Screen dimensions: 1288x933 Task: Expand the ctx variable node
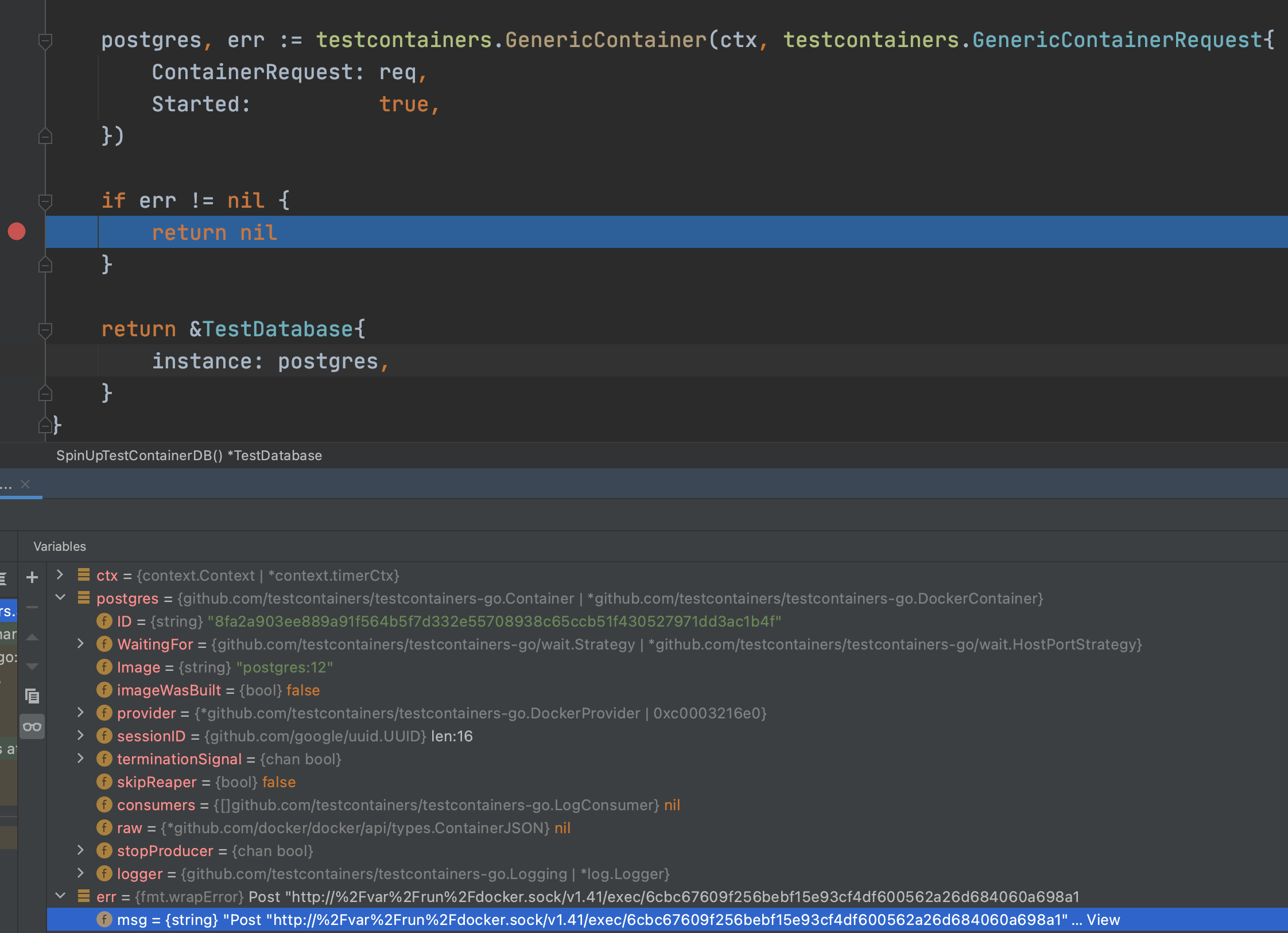coord(60,575)
